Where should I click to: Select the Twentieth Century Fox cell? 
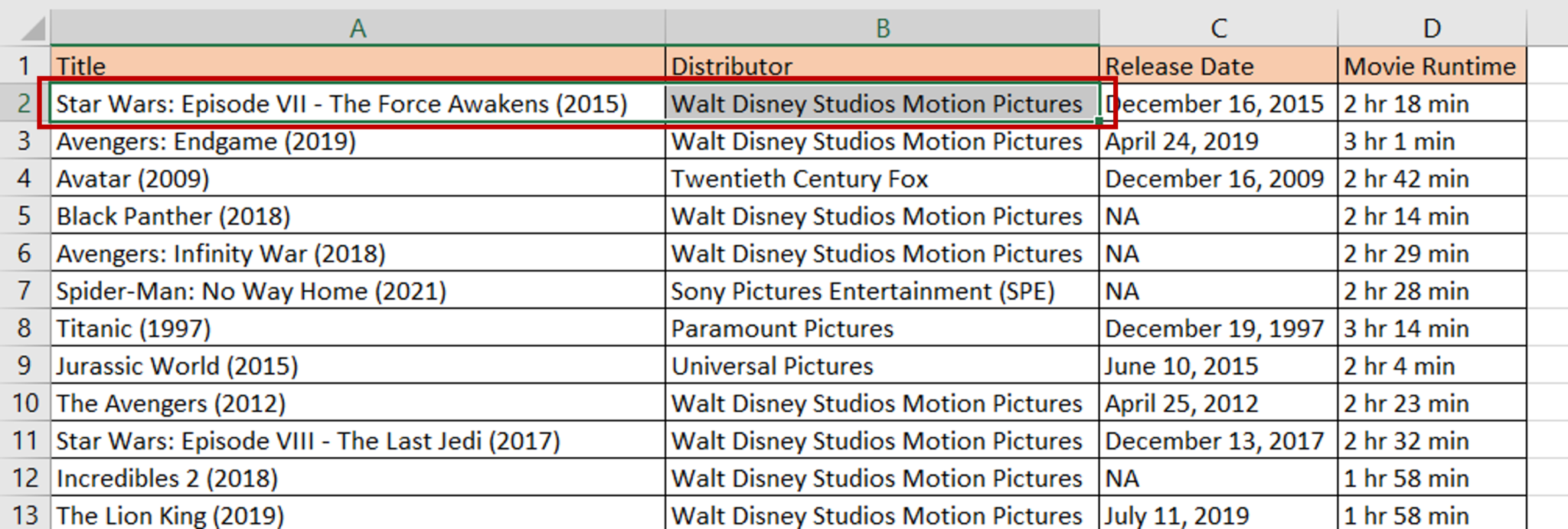point(882,178)
